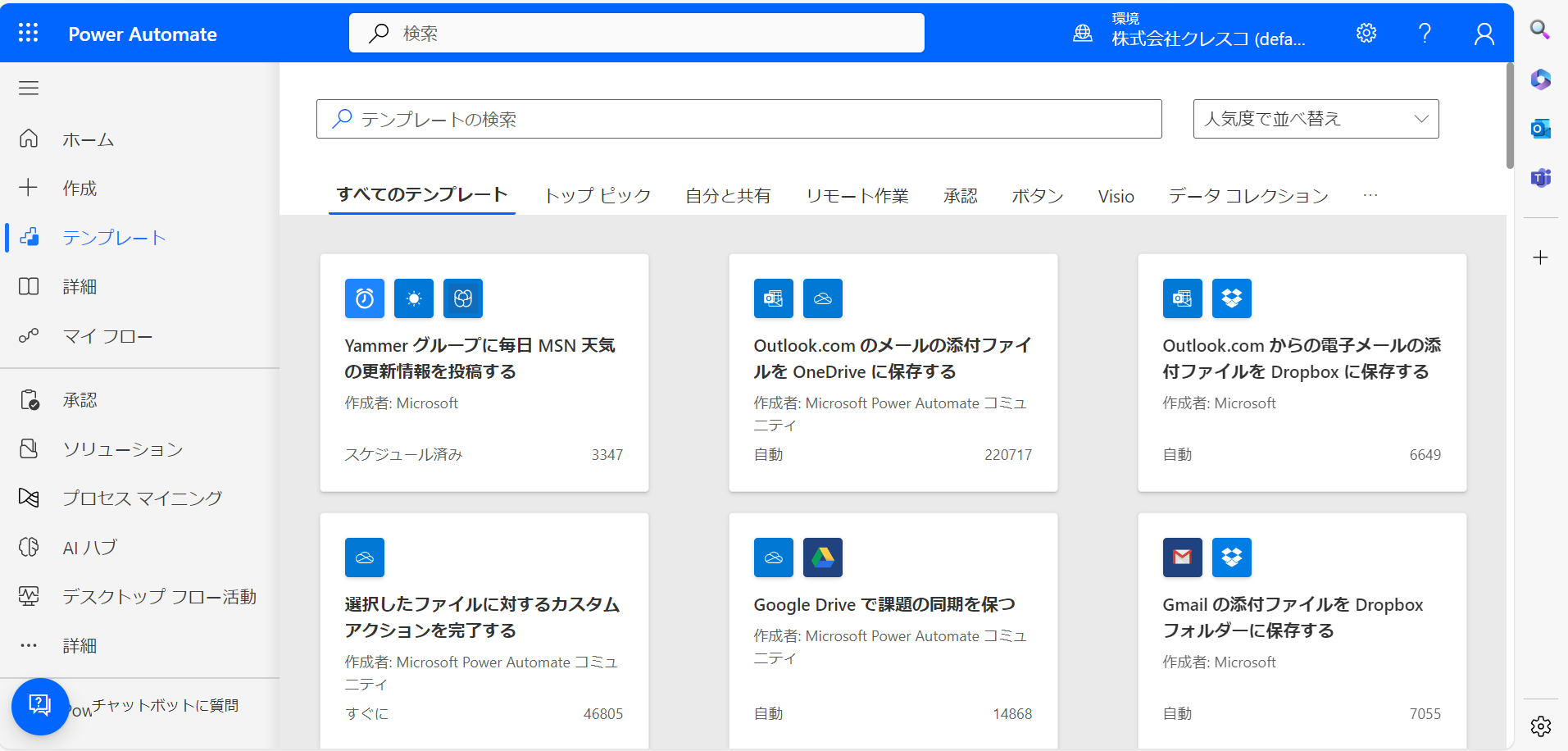Open Outlook icon in browser sidebar

1540,129
